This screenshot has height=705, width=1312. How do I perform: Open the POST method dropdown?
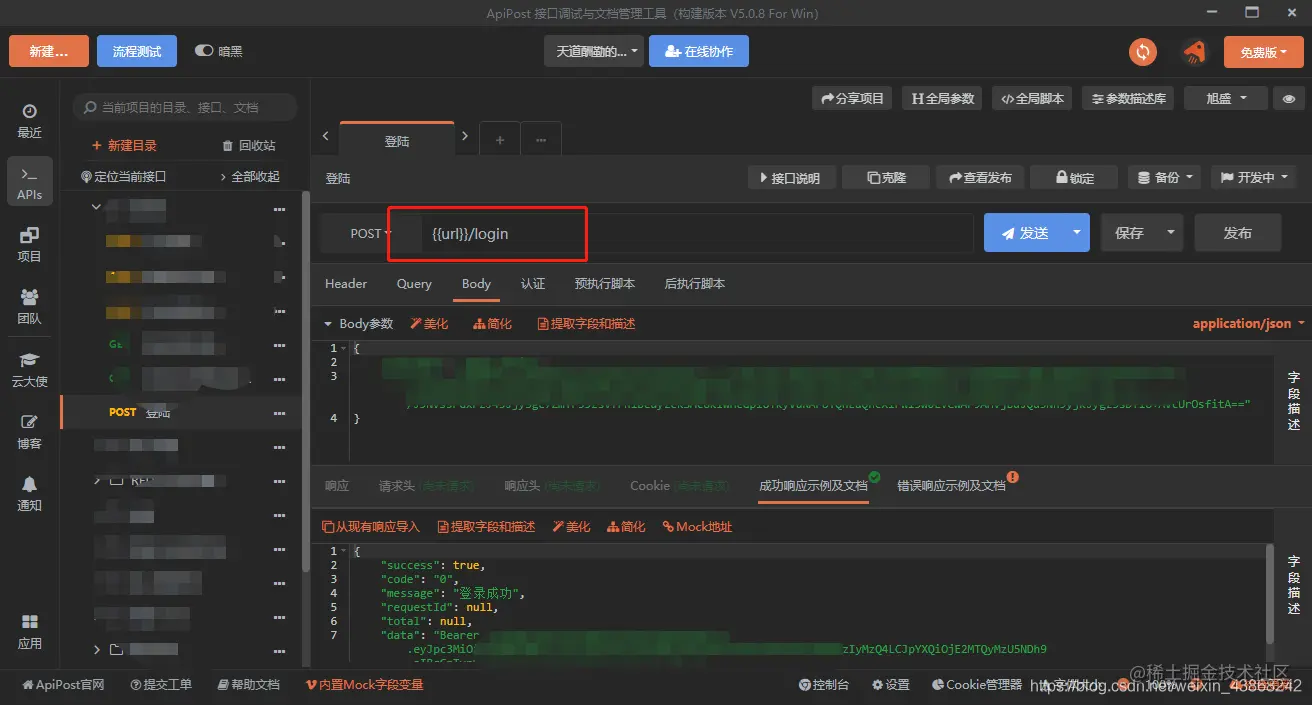point(370,233)
